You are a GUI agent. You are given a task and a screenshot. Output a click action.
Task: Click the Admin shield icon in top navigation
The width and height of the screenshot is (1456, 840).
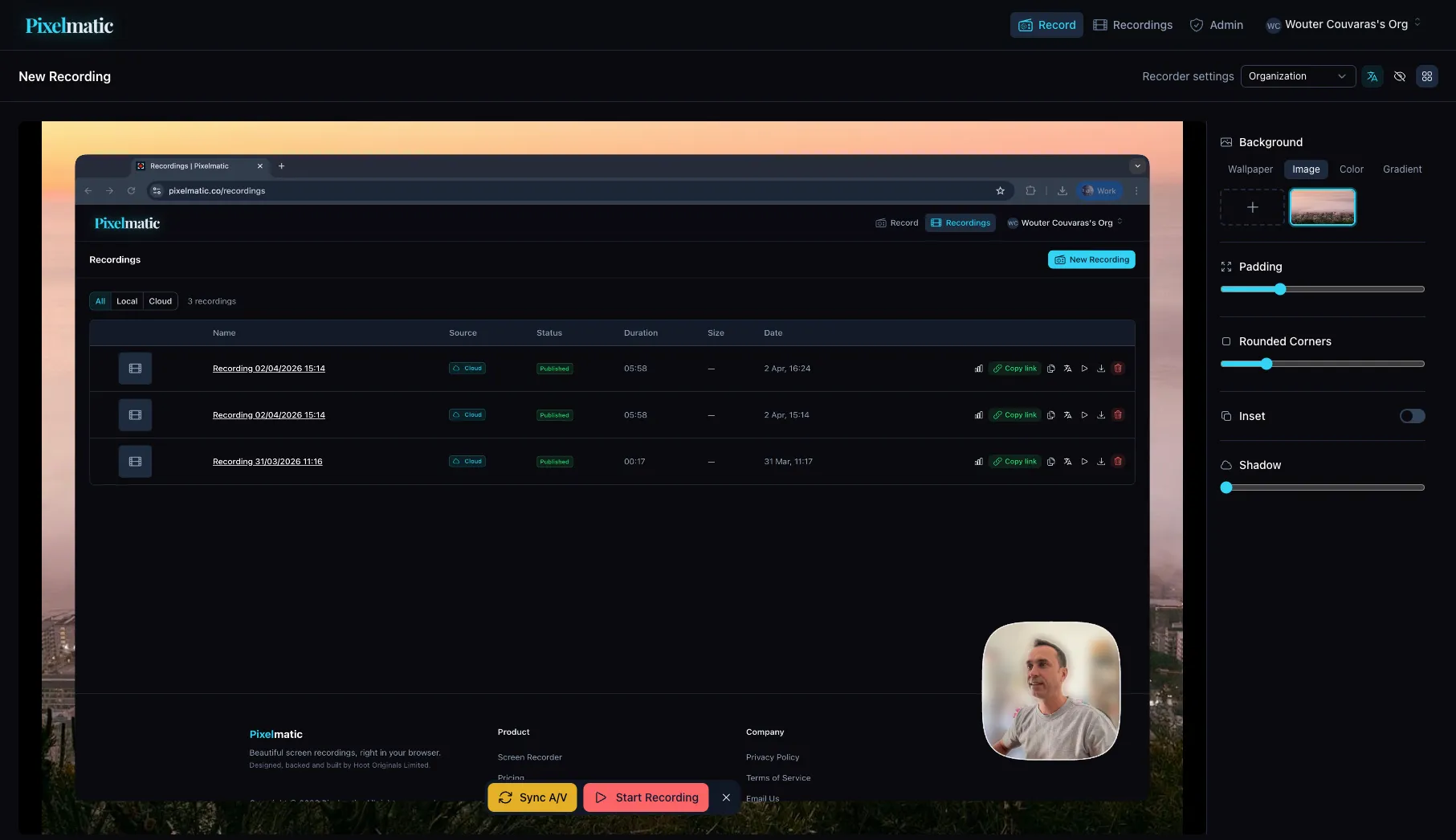[1196, 25]
